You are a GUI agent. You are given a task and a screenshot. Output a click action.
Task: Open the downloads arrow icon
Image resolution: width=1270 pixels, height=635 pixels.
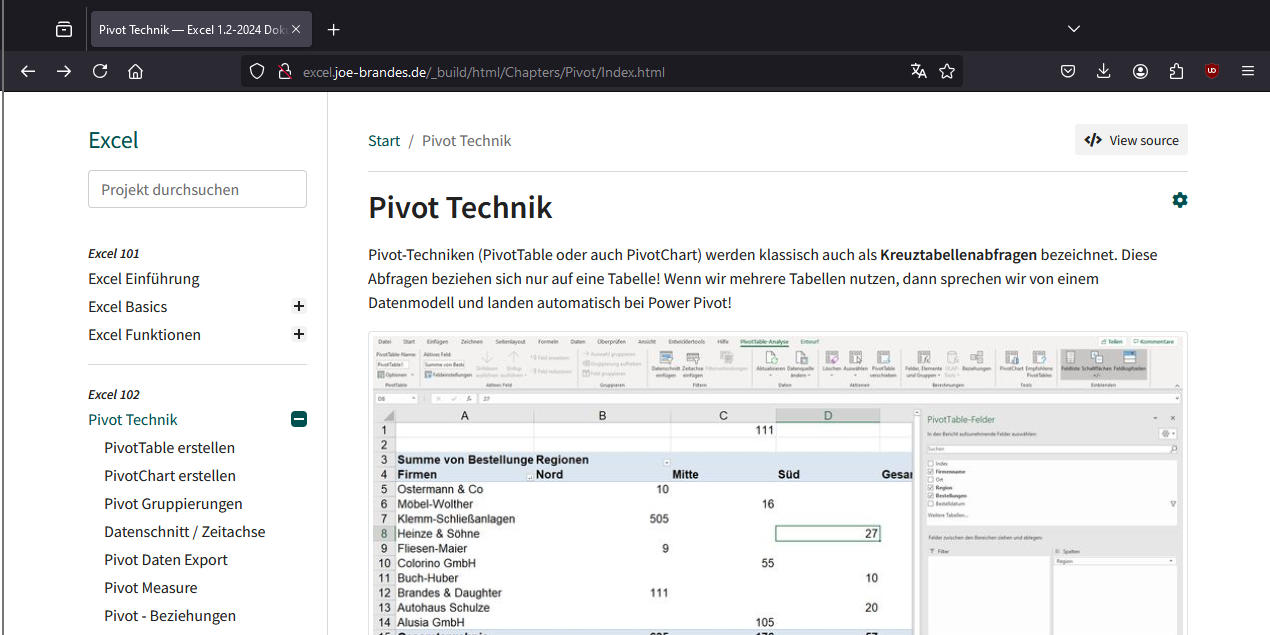[1104, 71]
